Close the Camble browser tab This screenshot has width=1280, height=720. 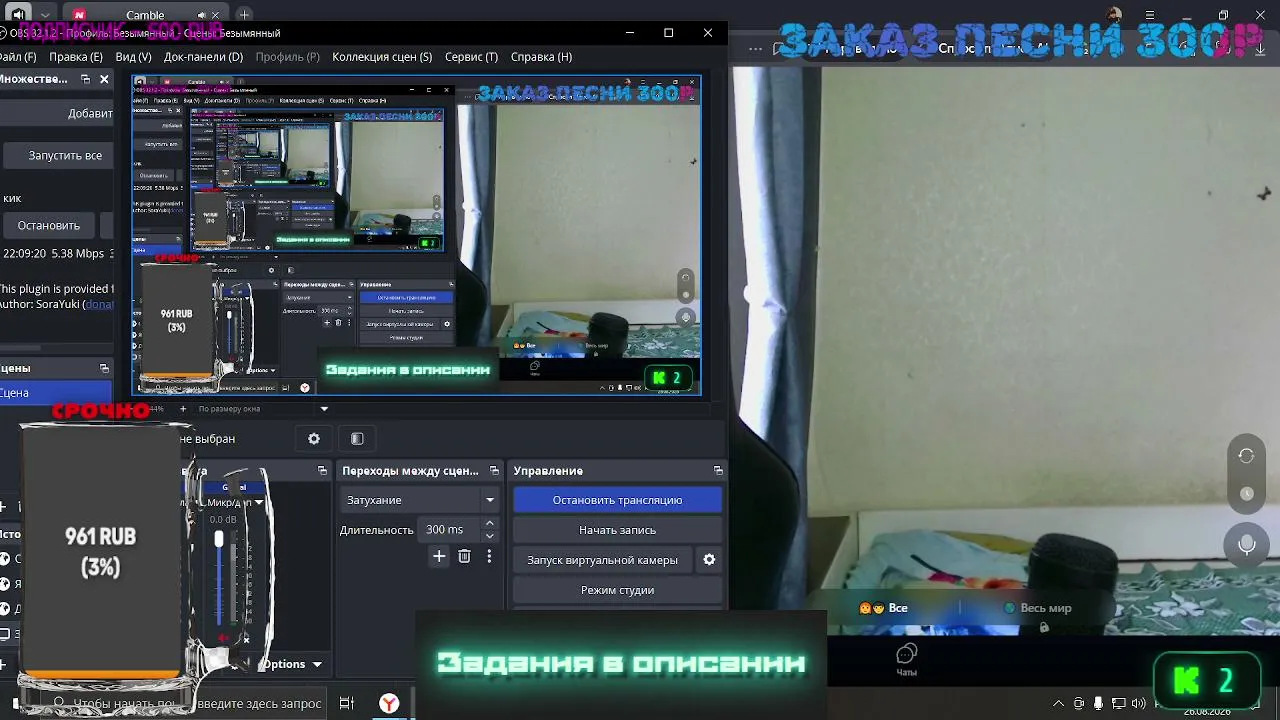click(217, 15)
